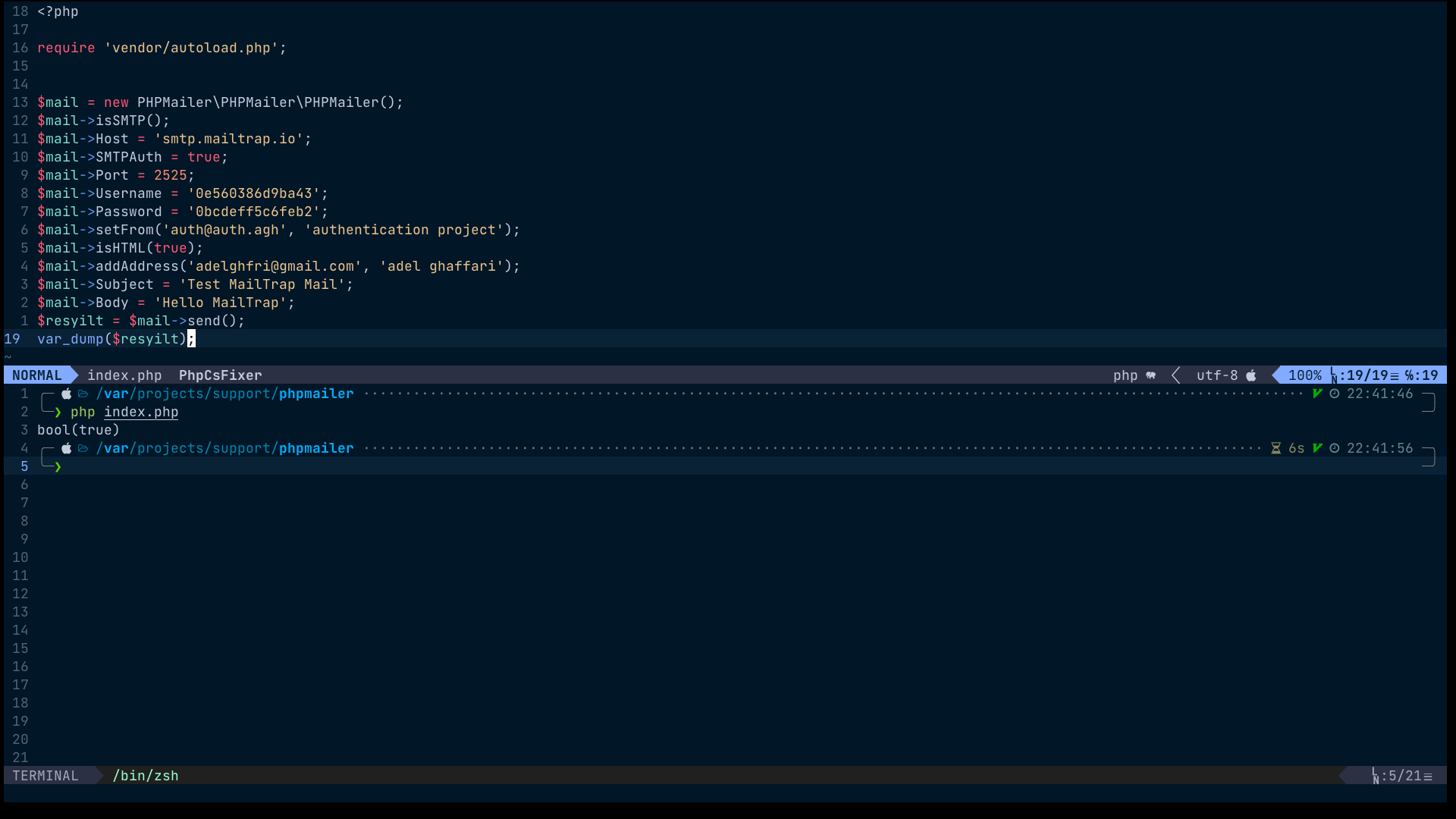The image size is (1456, 819).
Task: Click the isSMTP() call
Action: pos(128,121)
